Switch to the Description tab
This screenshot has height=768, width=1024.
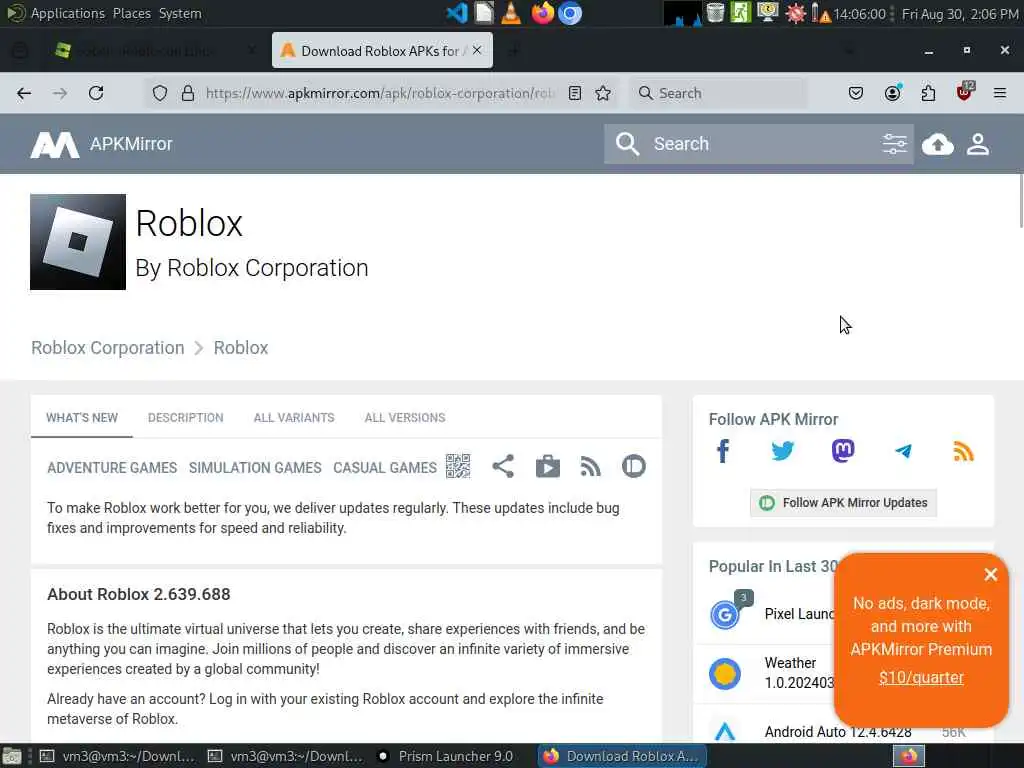[185, 418]
